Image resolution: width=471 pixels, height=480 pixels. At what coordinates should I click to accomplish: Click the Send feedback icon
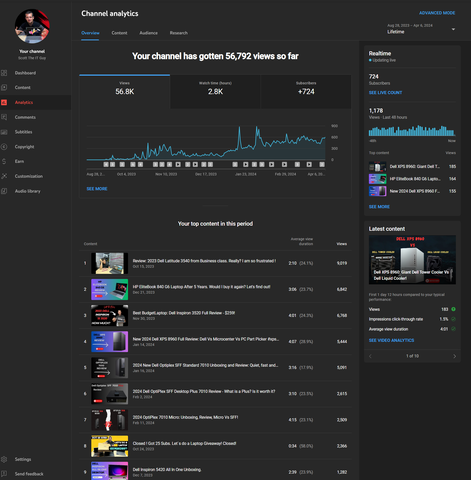(x=4, y=474)
